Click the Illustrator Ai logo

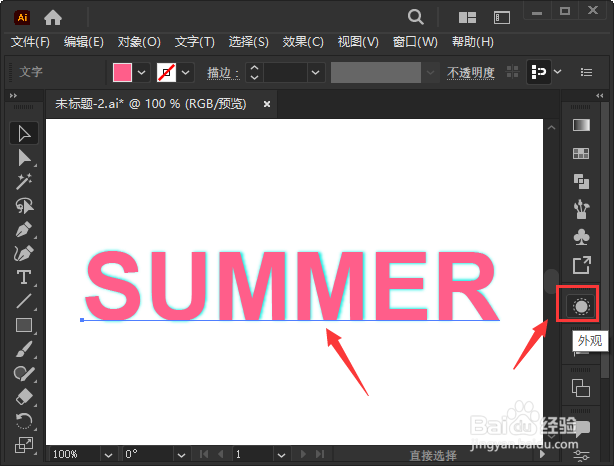[x=22, y=18]
